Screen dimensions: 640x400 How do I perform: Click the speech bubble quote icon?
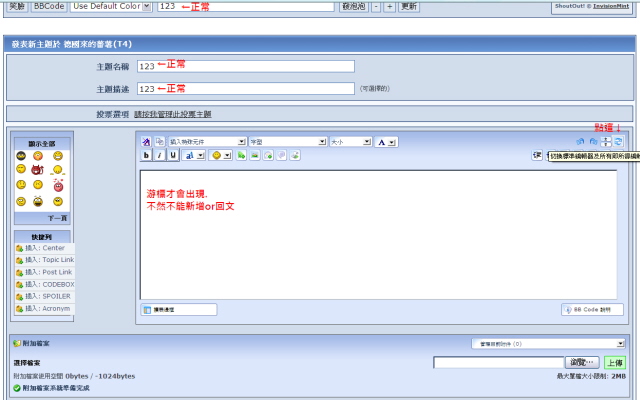tap(282, 155)
